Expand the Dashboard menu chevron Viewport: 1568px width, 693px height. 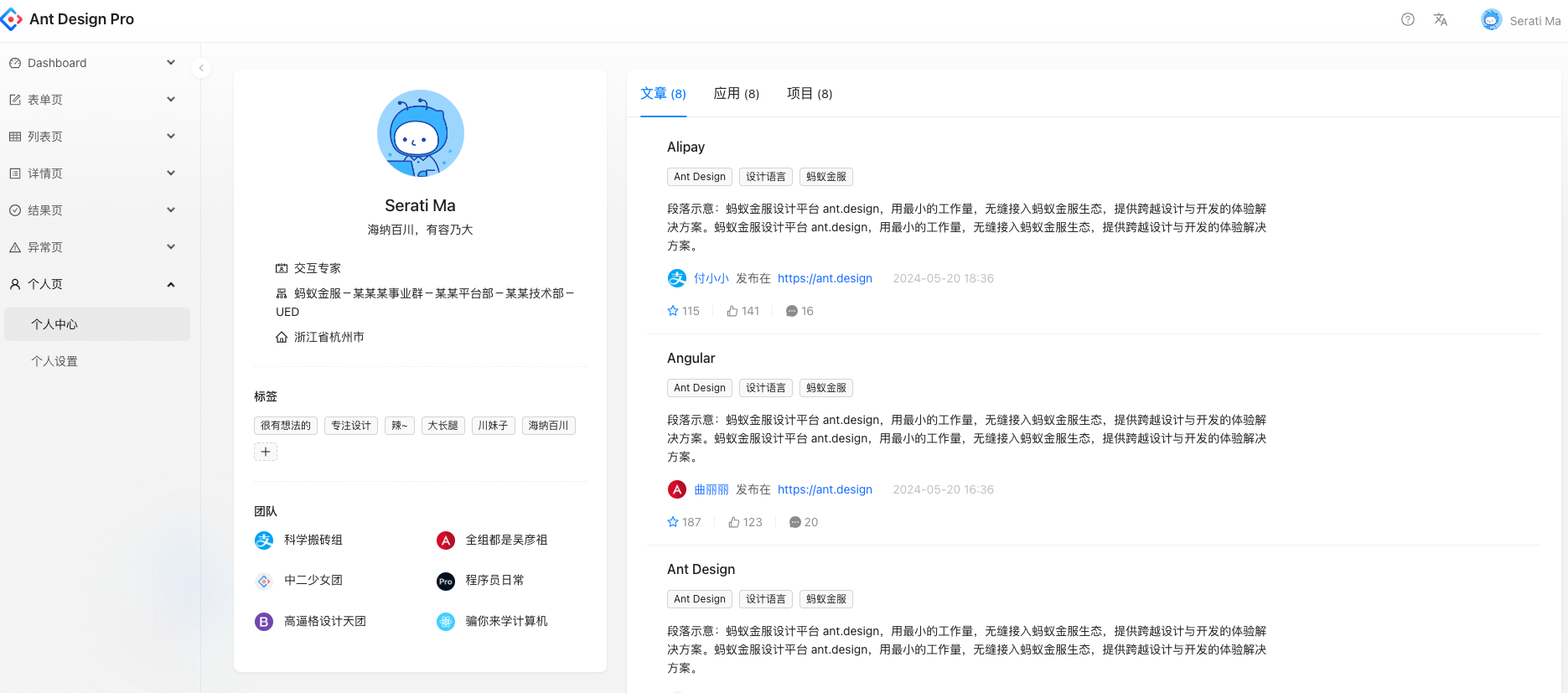(171, 63)
